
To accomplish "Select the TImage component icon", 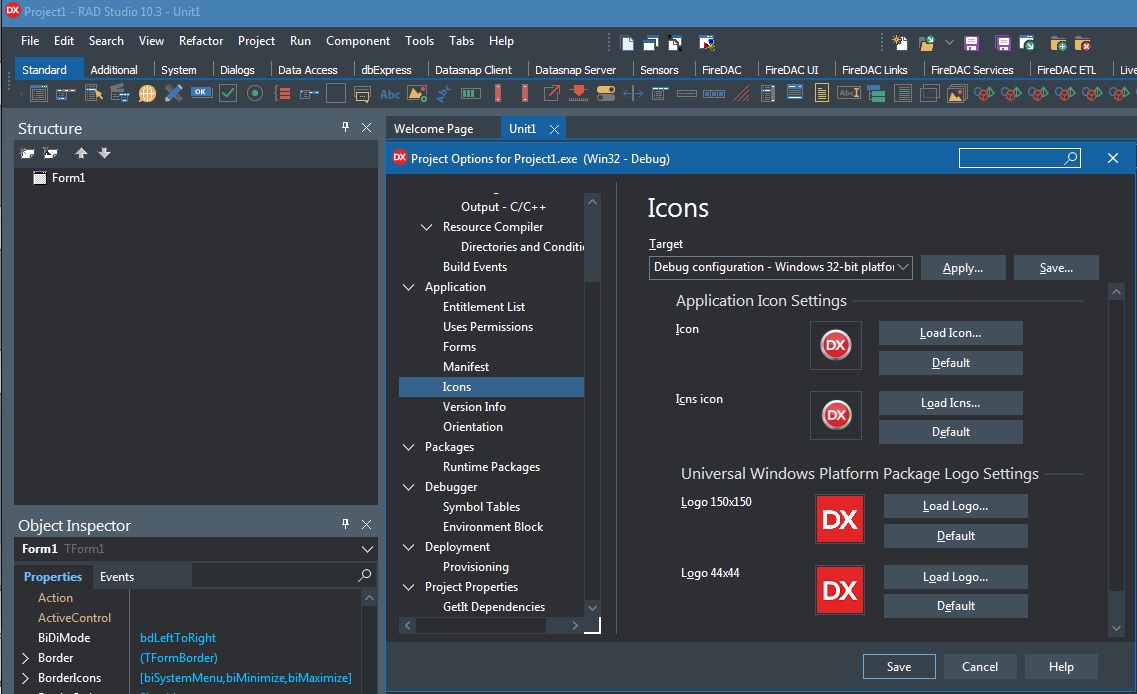I will 417,93.
